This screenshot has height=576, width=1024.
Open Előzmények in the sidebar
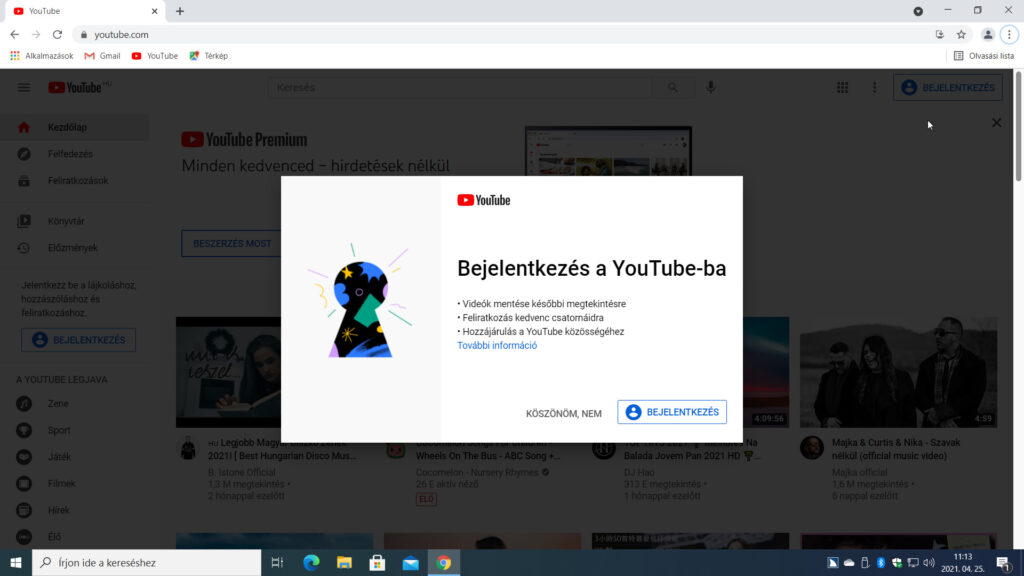coord(74,248)
